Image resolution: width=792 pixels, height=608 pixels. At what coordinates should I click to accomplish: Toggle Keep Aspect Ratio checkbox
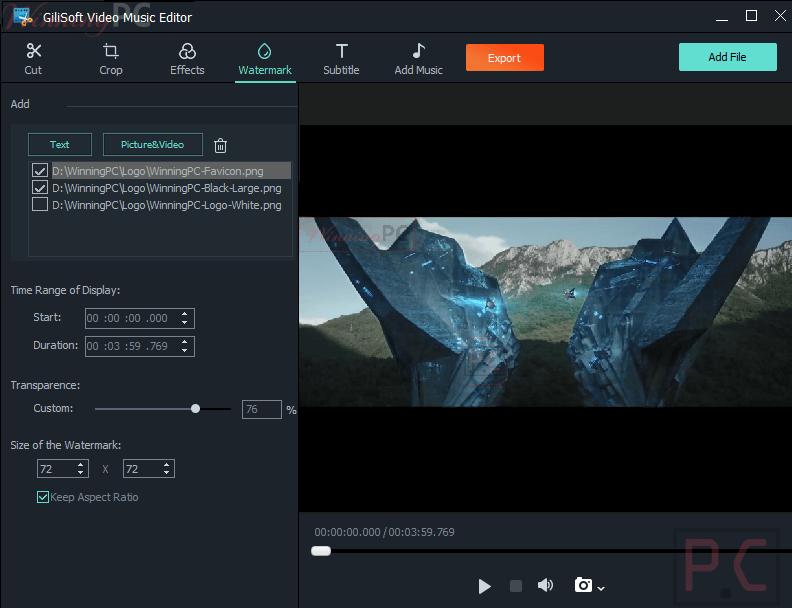coord(43,497)
